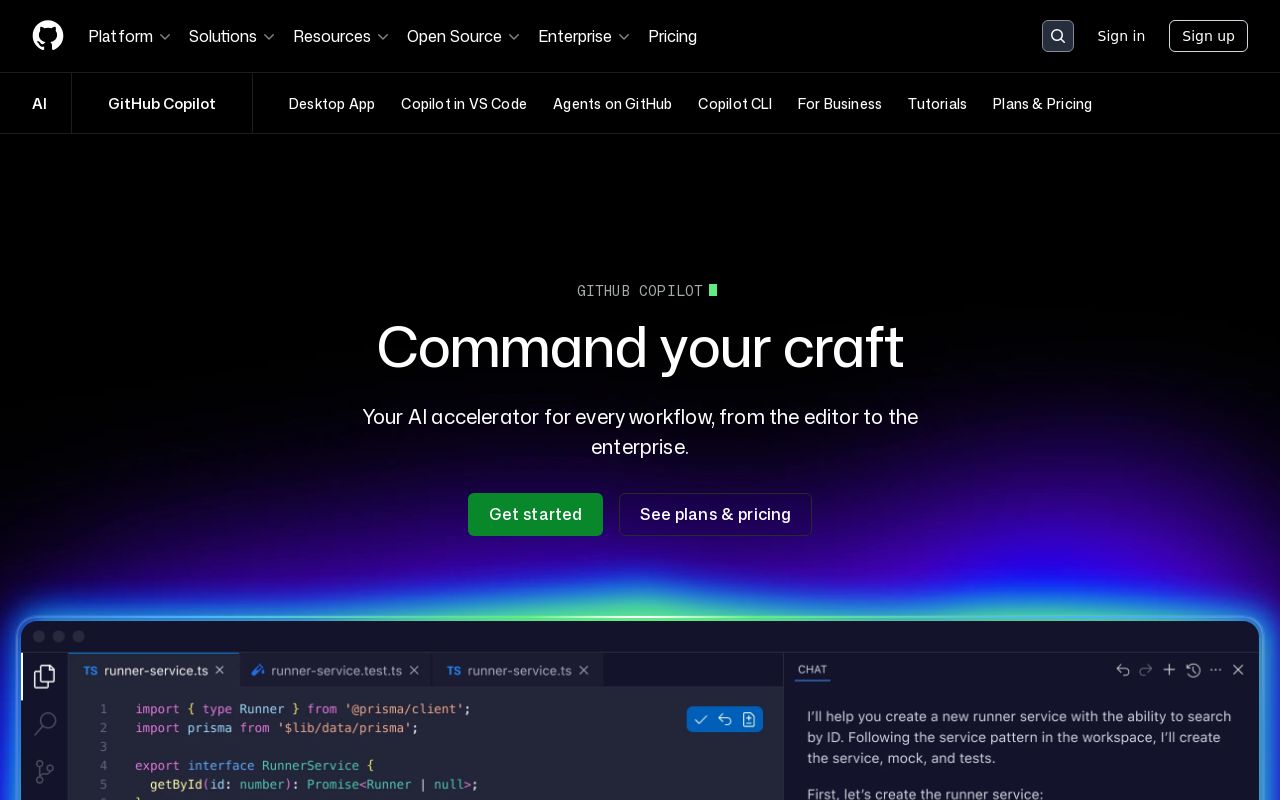Click the file diff icon in the blue toolbar

749,719
